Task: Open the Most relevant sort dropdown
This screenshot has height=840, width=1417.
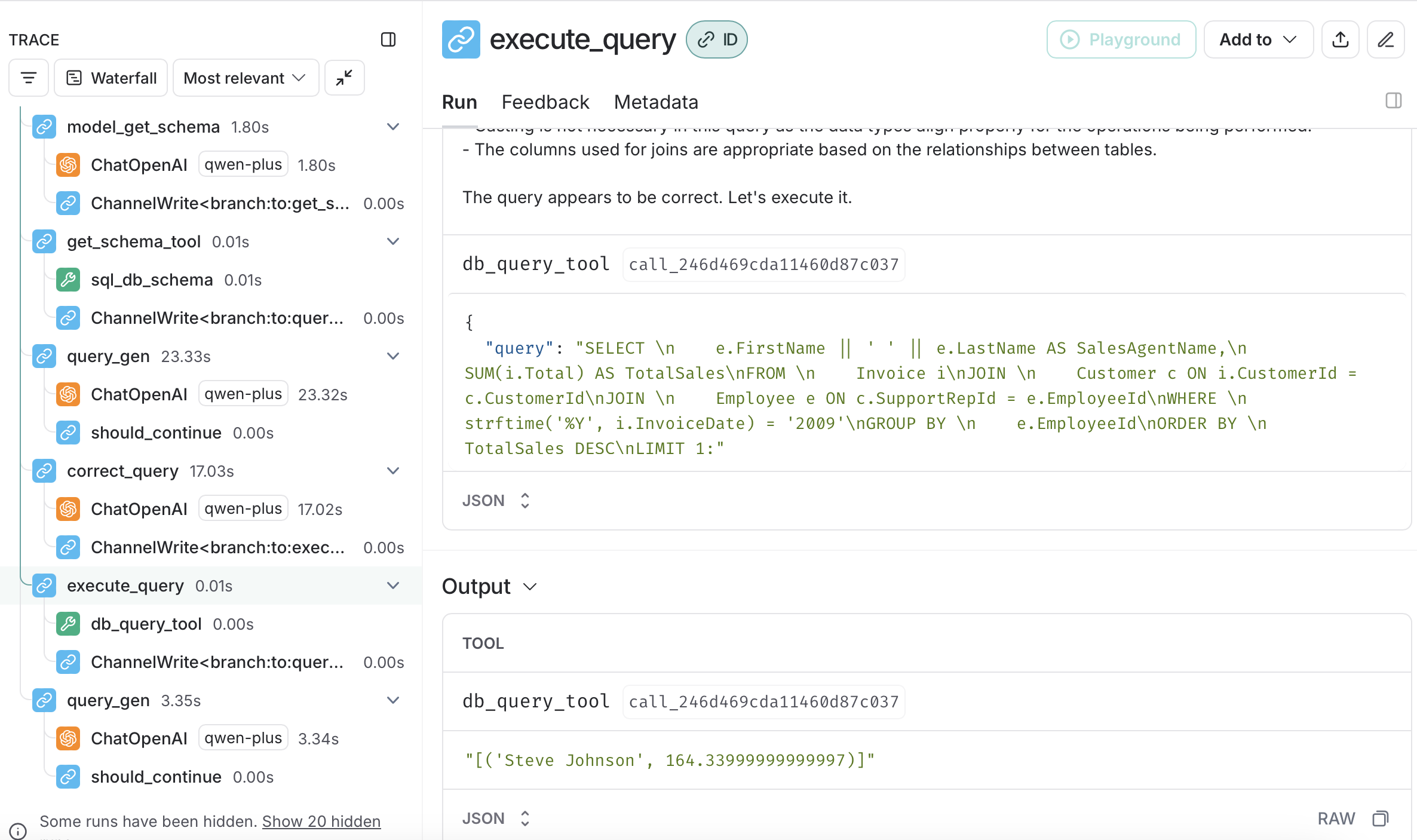Action: [x=246, y=78]
